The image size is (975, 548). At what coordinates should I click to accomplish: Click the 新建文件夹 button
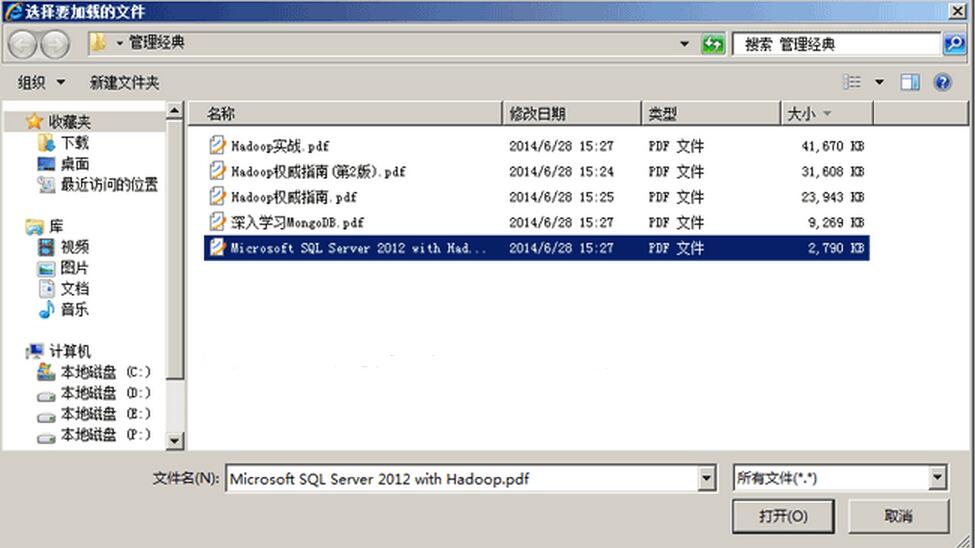(x=124, y=82)
